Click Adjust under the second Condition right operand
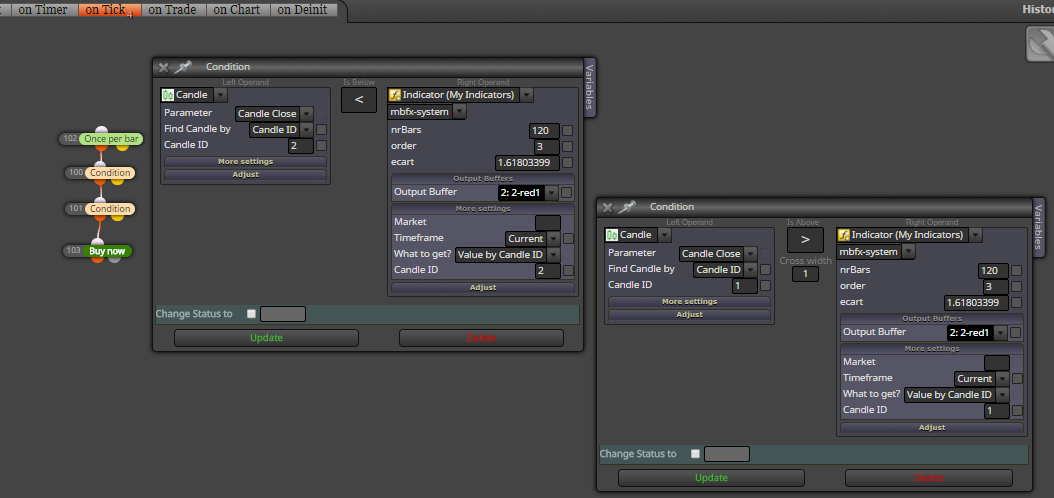Image resolution: width=1054 pixels, height=498 pixels. (932, 427)
